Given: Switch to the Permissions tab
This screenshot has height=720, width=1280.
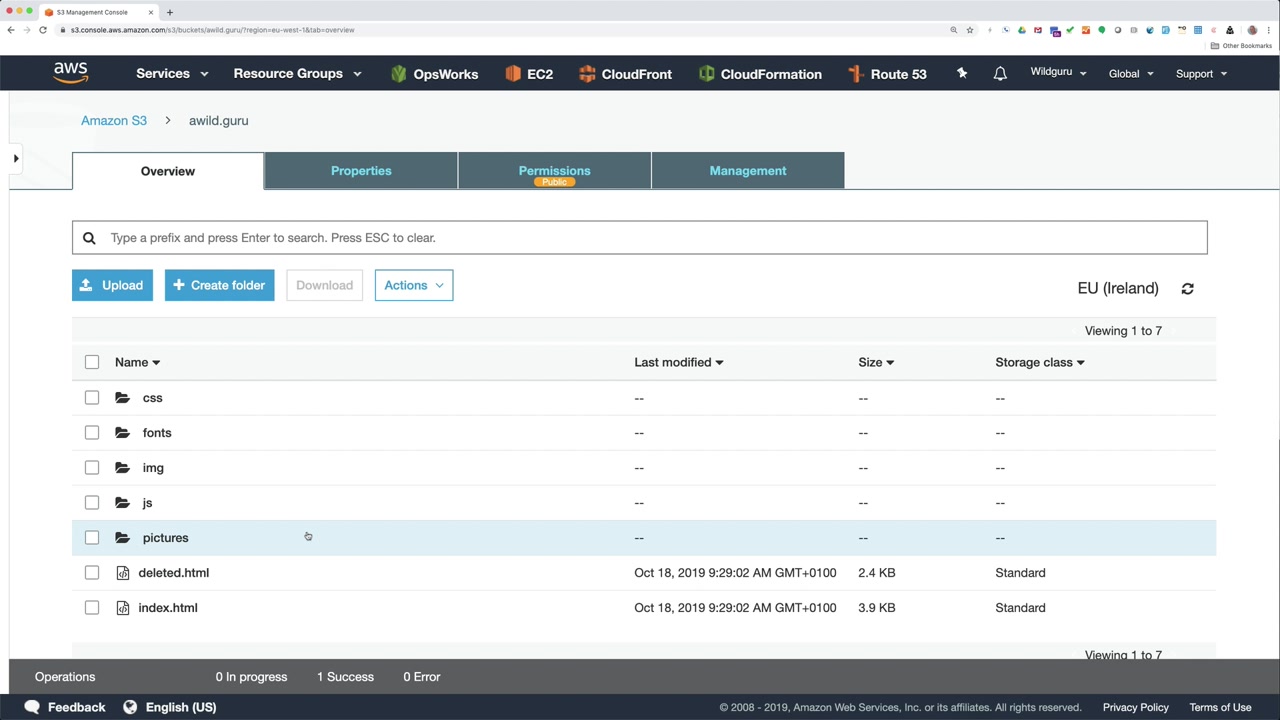Looking at the screenshot, I should (x=555, y=171).
